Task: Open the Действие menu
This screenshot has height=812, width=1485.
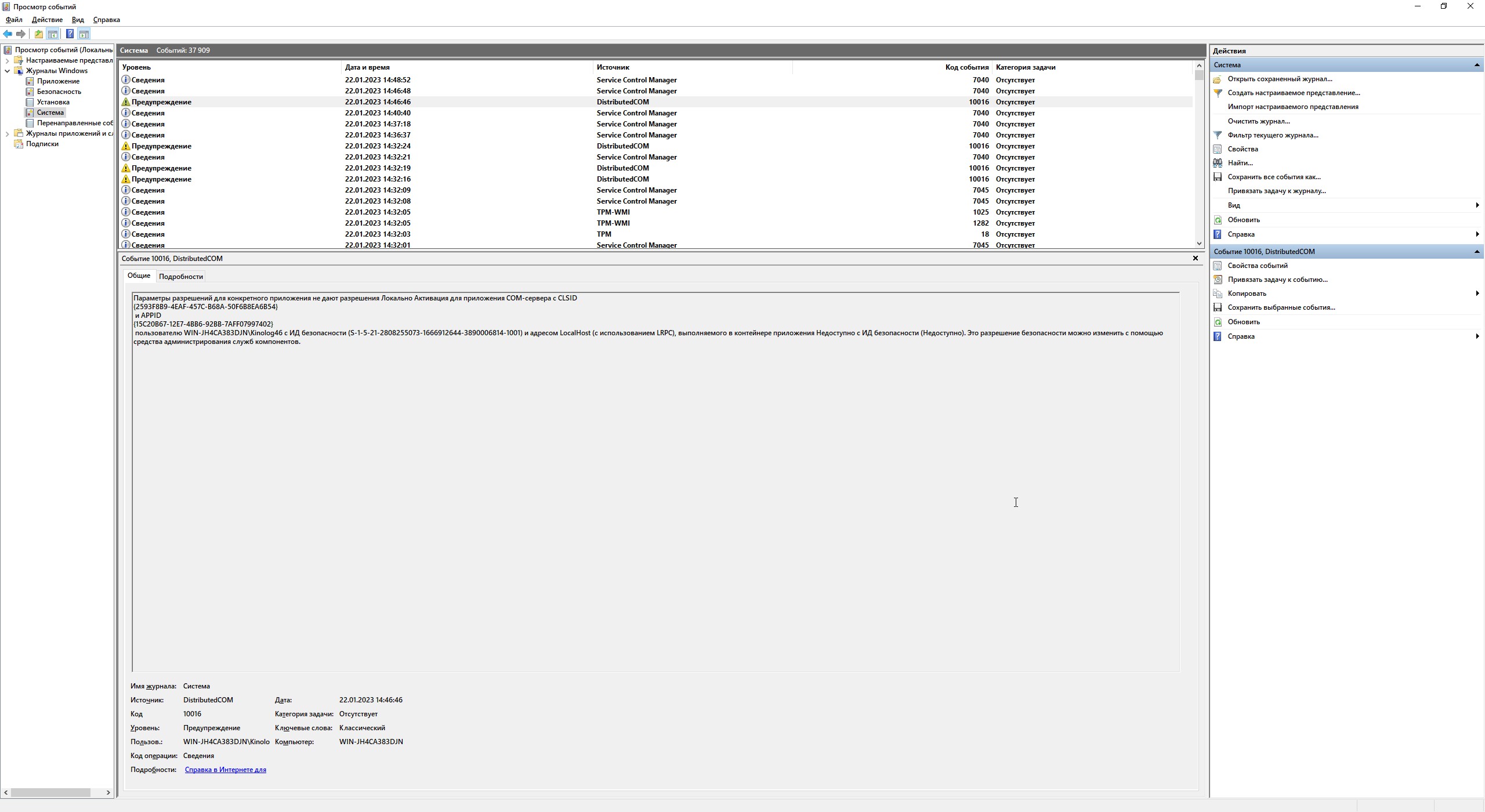Action: click(47, 20)
